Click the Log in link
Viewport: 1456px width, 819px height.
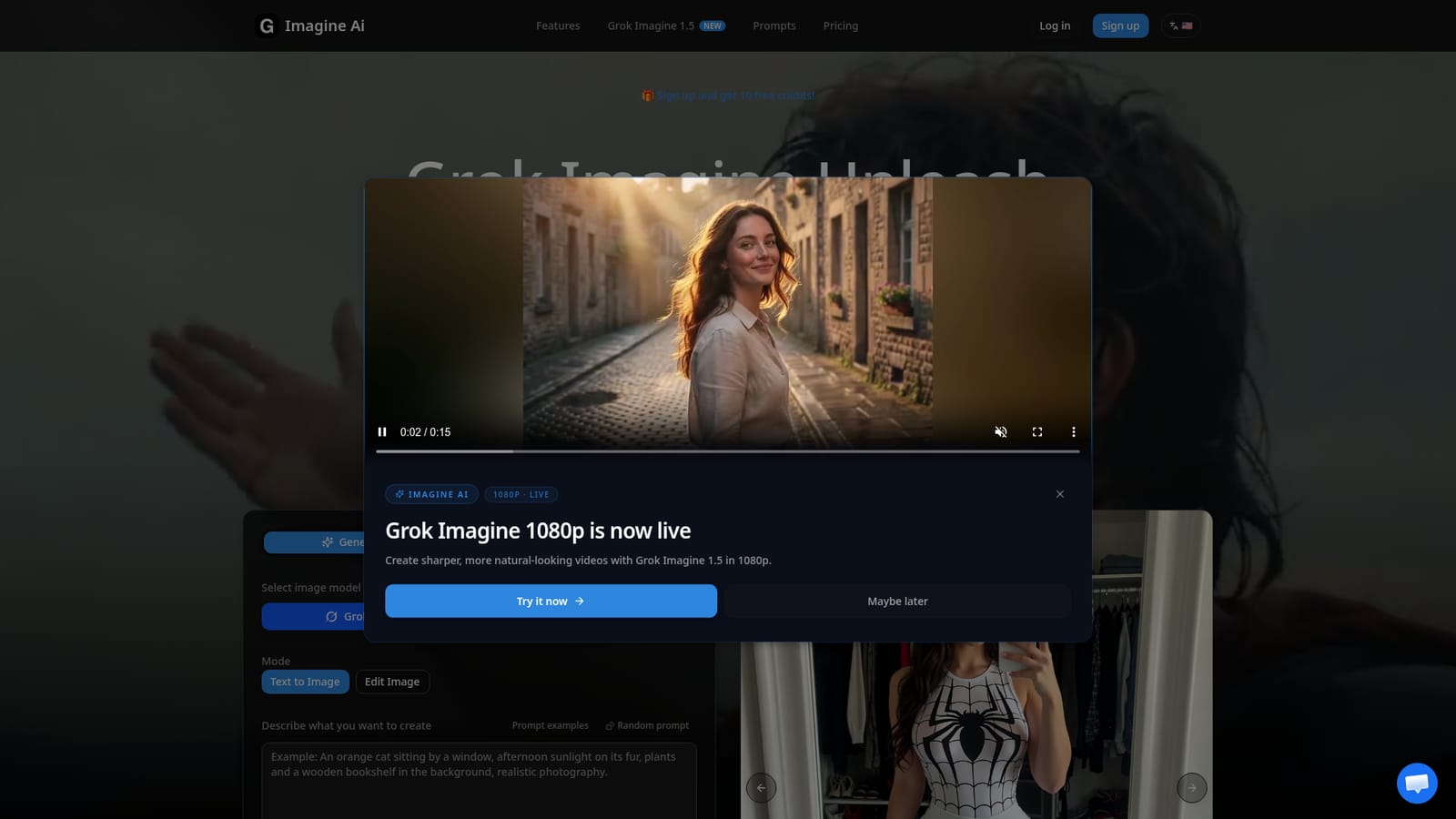tap(1055, 25)
